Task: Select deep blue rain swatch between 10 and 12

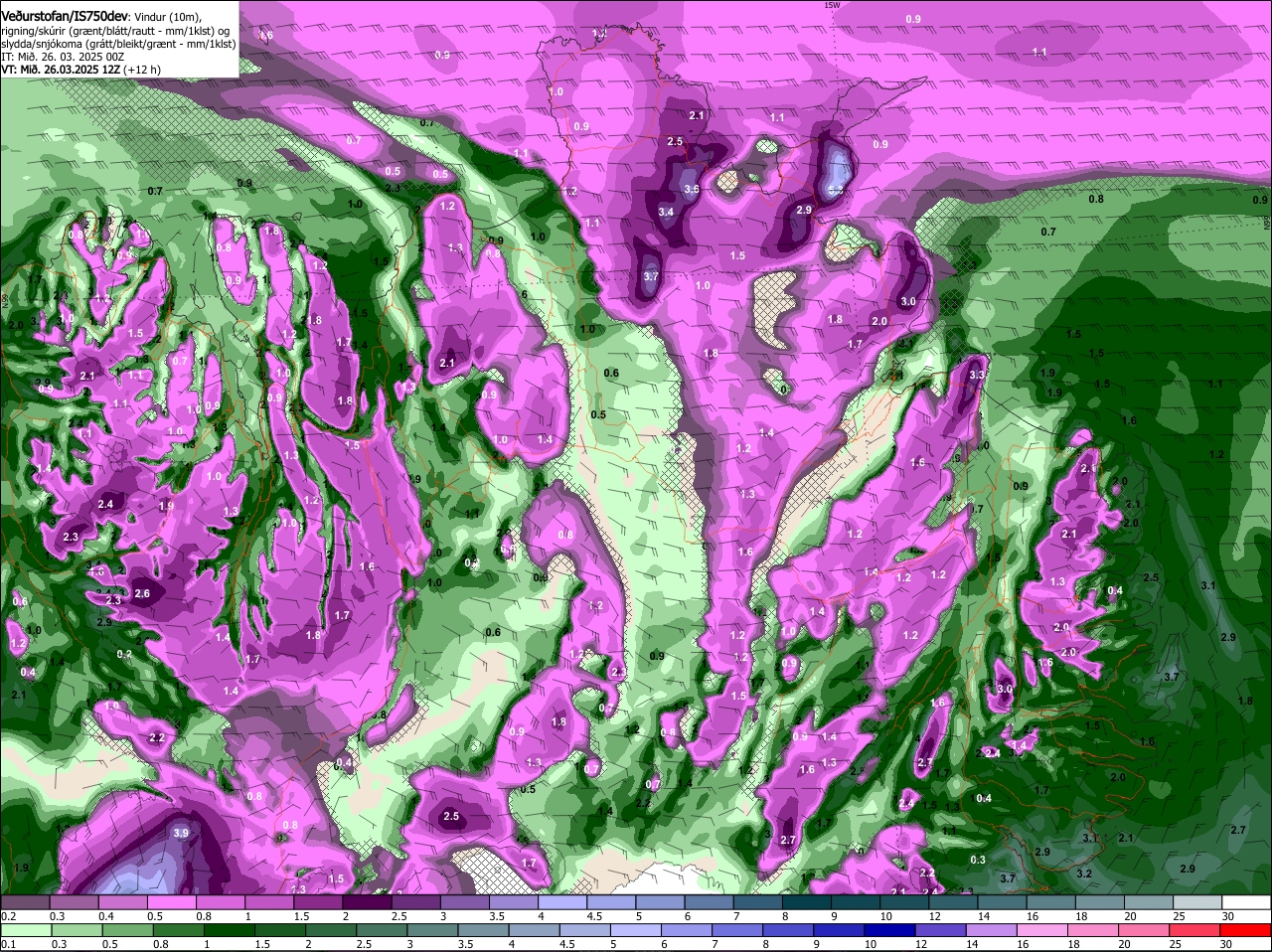Action: 890,930
